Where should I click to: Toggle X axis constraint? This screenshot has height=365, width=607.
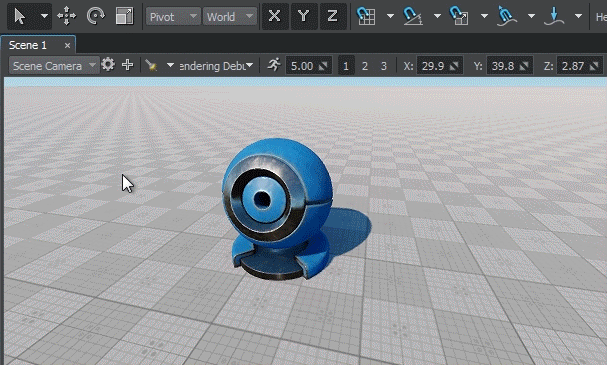pyautogui.click(x=274, y=16)
